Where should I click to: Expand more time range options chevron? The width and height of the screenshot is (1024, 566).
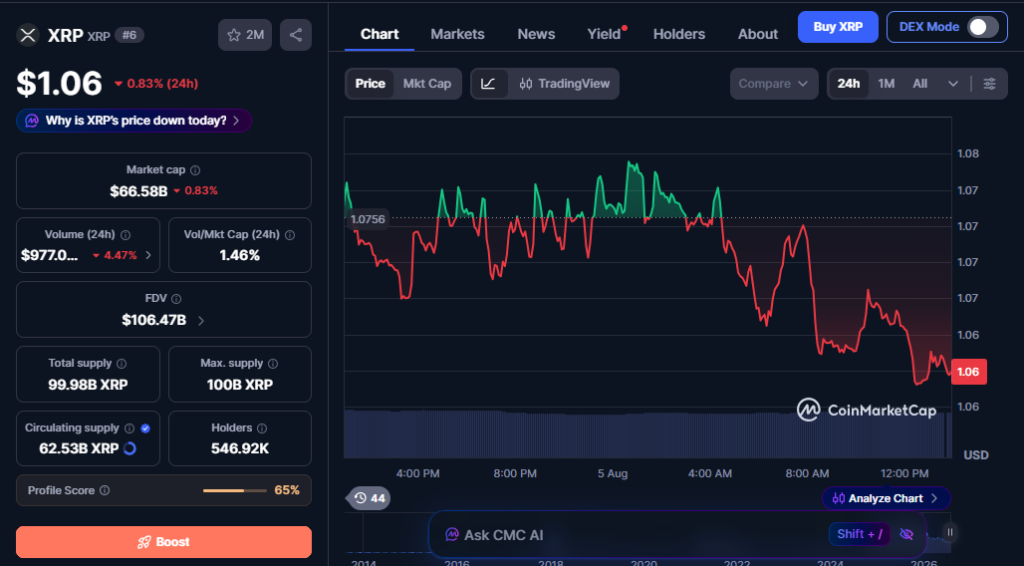(953, 84)
